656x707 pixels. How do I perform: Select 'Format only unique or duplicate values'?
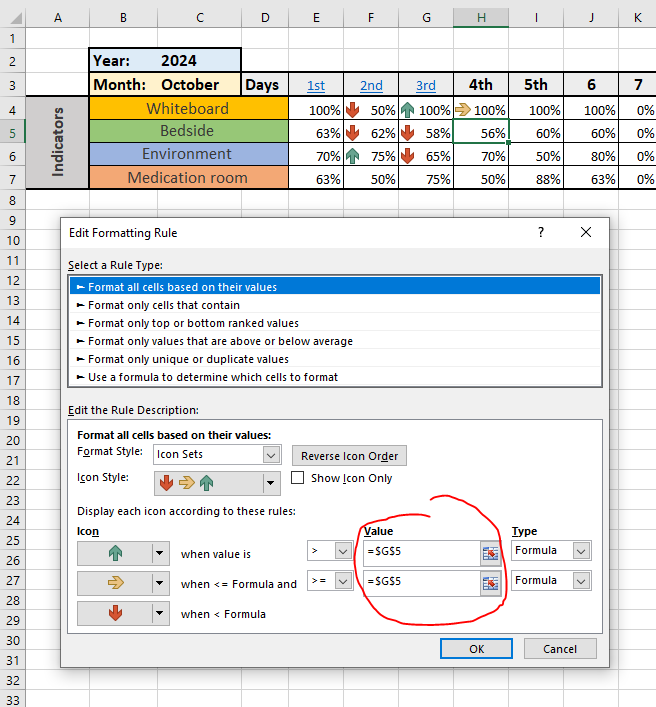coord(335,359)
